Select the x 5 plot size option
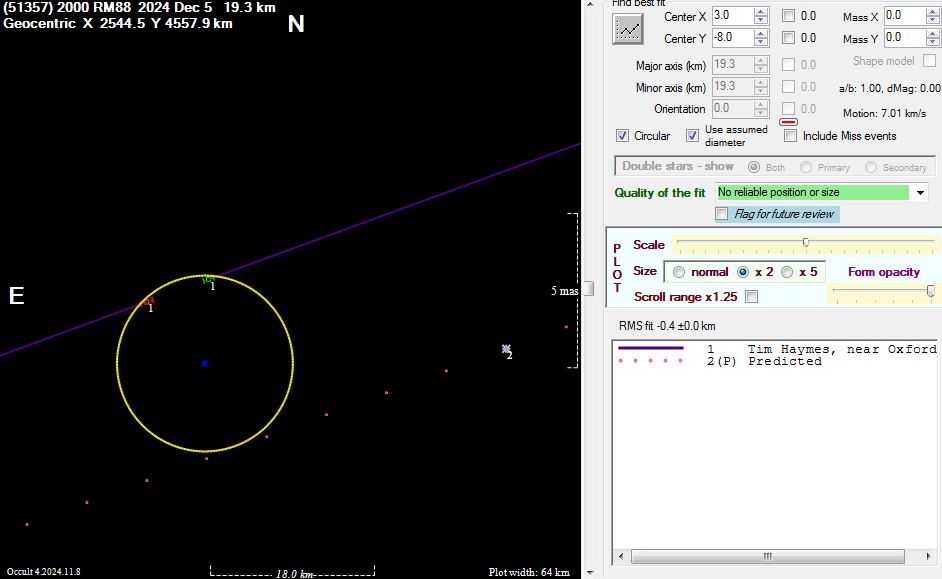The width and height of the screenshot is (942, 579). coord(787,272)
